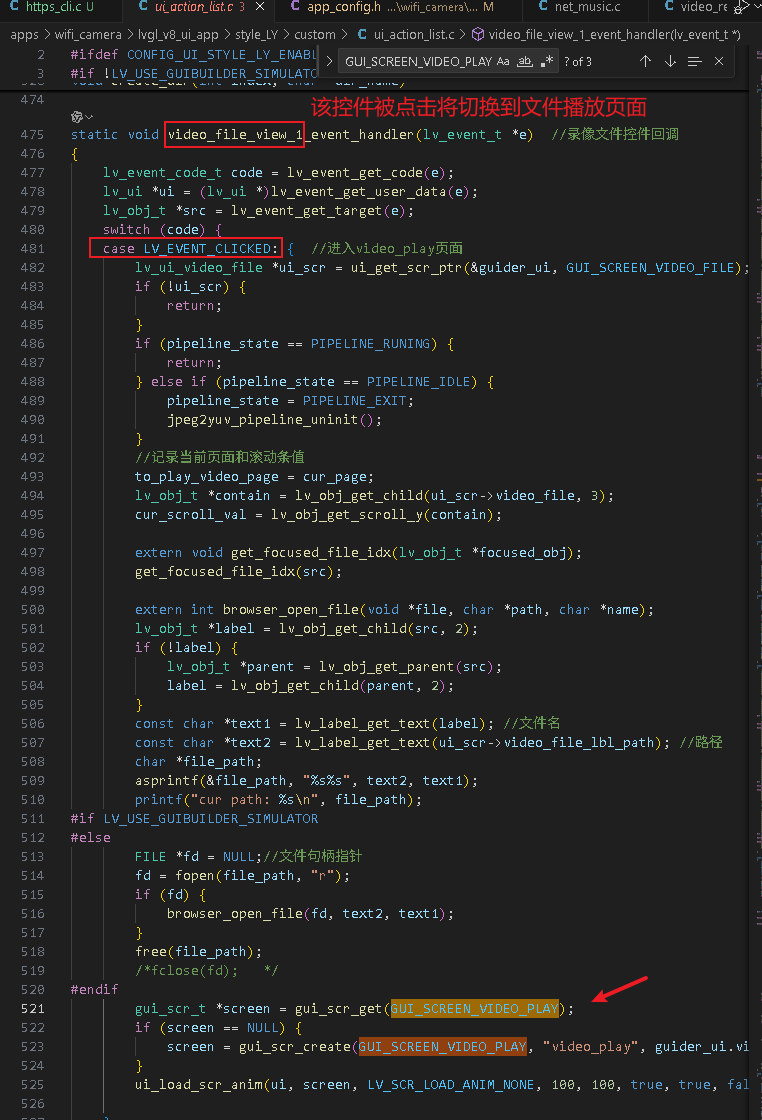The image size is (762, 1120).
Task: Click the C icon on net_music.c tab
Action: coord(543,6)
